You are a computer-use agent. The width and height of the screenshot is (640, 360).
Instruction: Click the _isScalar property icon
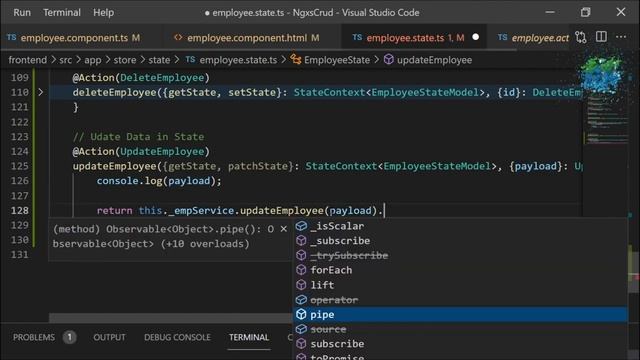click(301, 226)
